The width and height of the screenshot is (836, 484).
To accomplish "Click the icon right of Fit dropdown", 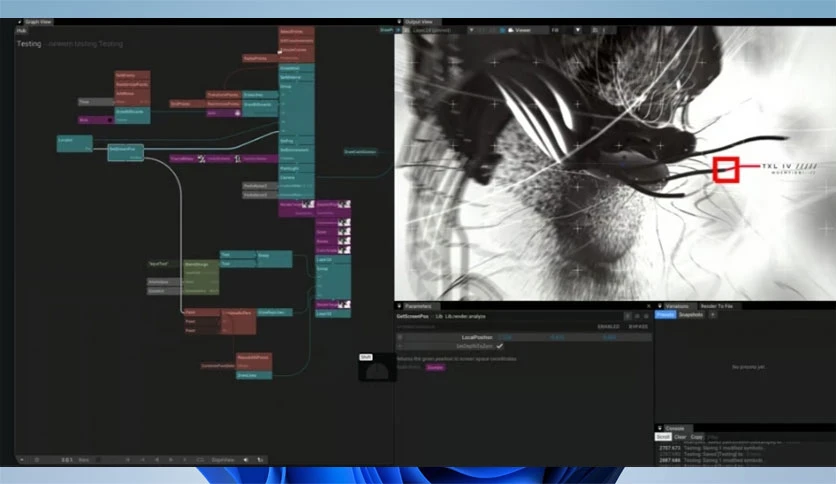I will coord(595,30).
